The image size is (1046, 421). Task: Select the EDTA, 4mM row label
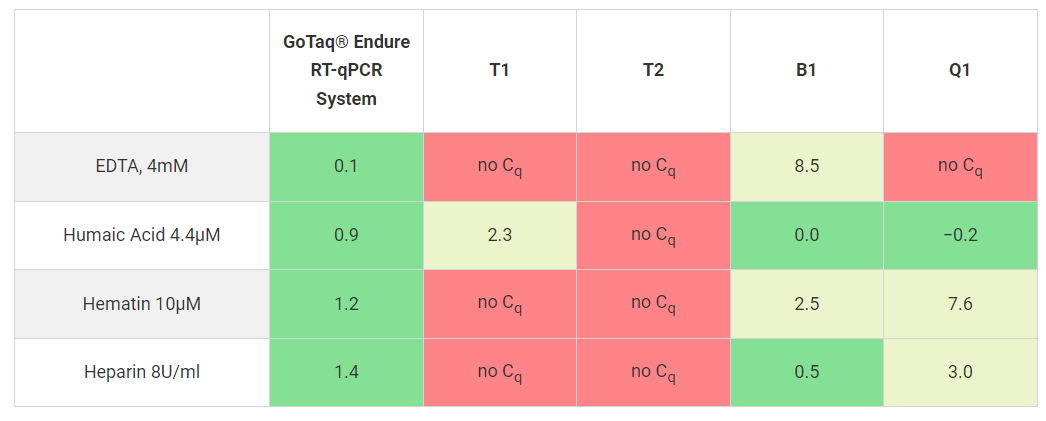click(x=141, y=166)
